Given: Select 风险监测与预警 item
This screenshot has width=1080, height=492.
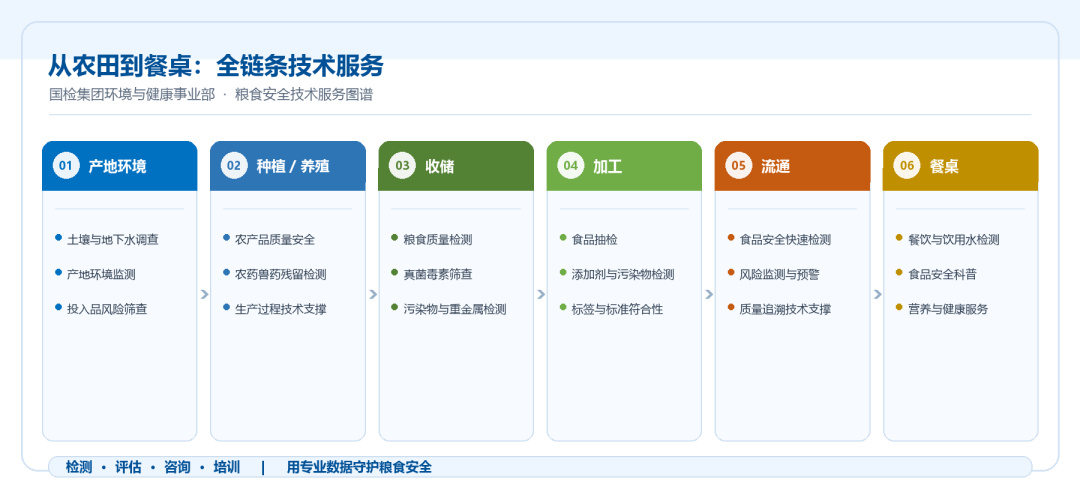Looking at the screenshot, I should (779, 274).
